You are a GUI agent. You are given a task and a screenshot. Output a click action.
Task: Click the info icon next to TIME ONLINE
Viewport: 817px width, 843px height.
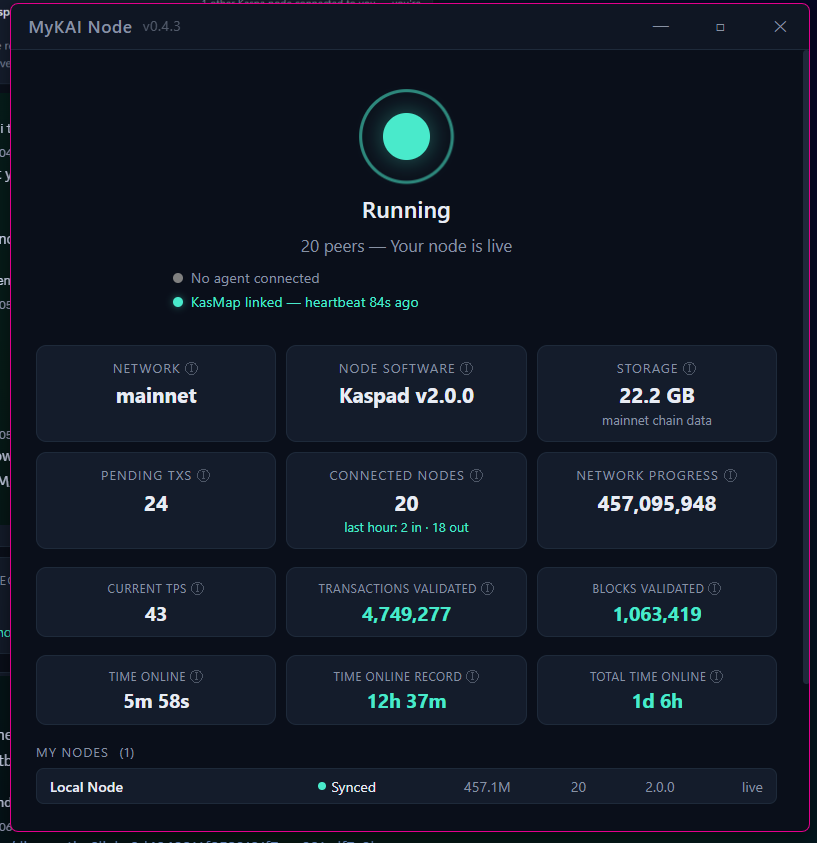(x=197, y=676)
